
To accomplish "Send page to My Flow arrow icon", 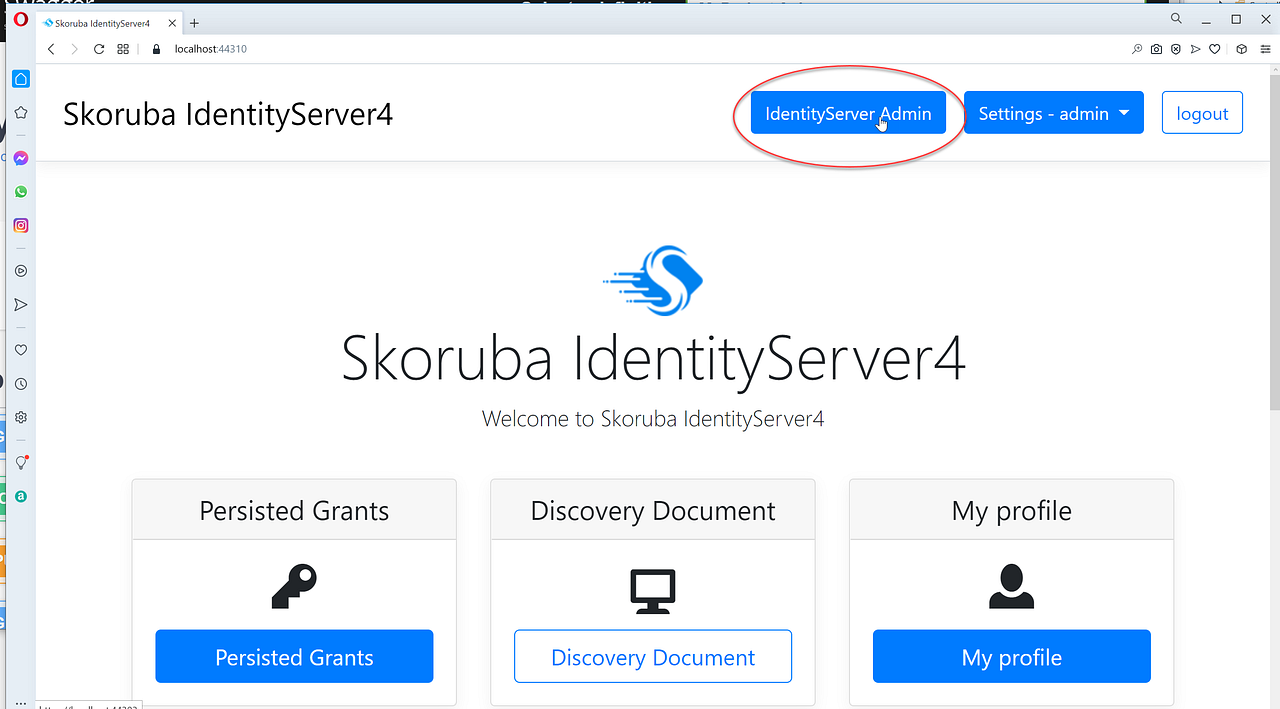I will [x=1195, y=48].
